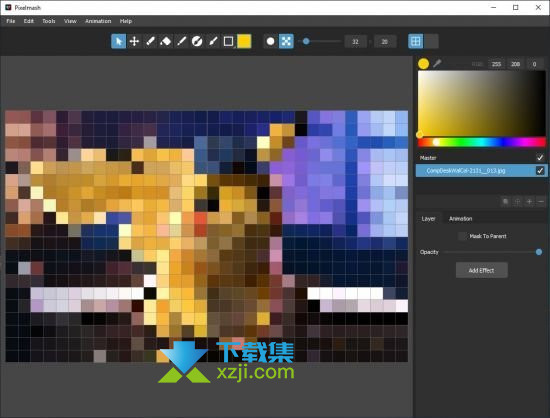Open the File menu

click(11, 21)
